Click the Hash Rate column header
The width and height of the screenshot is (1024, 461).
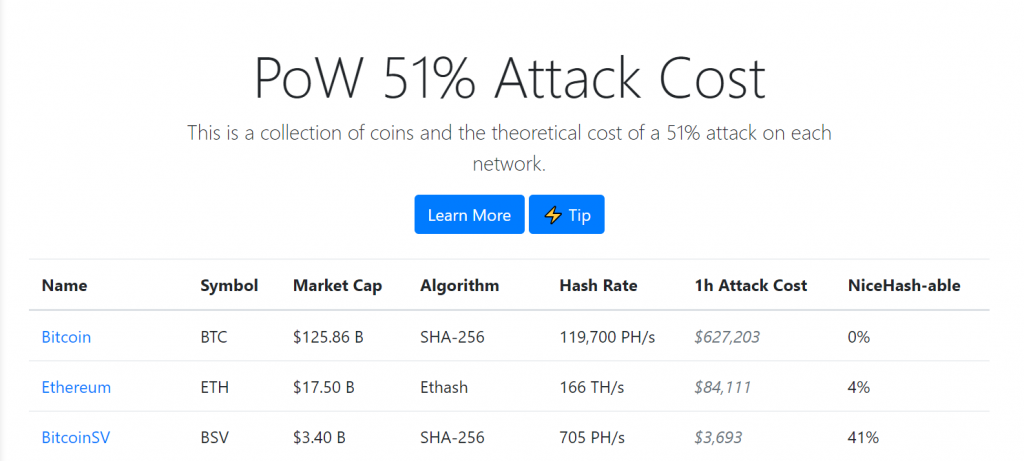[x=598, y=285]
